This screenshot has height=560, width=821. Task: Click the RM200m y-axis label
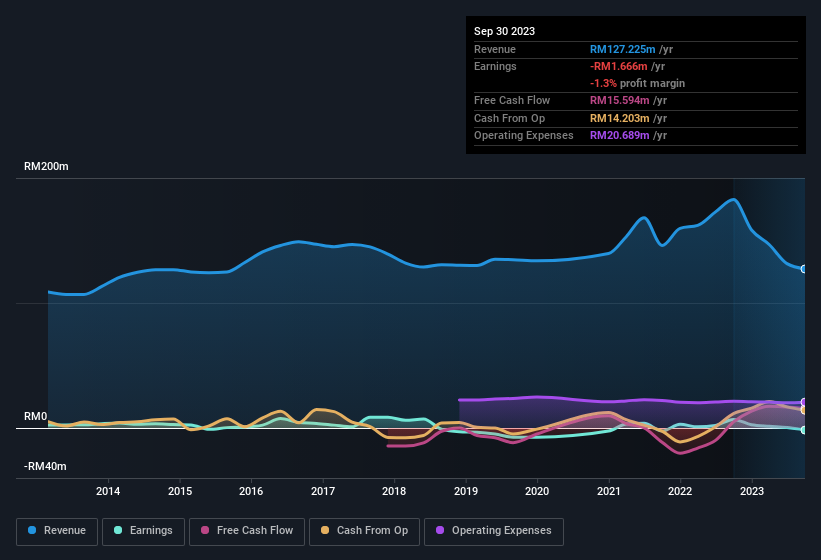46,166
